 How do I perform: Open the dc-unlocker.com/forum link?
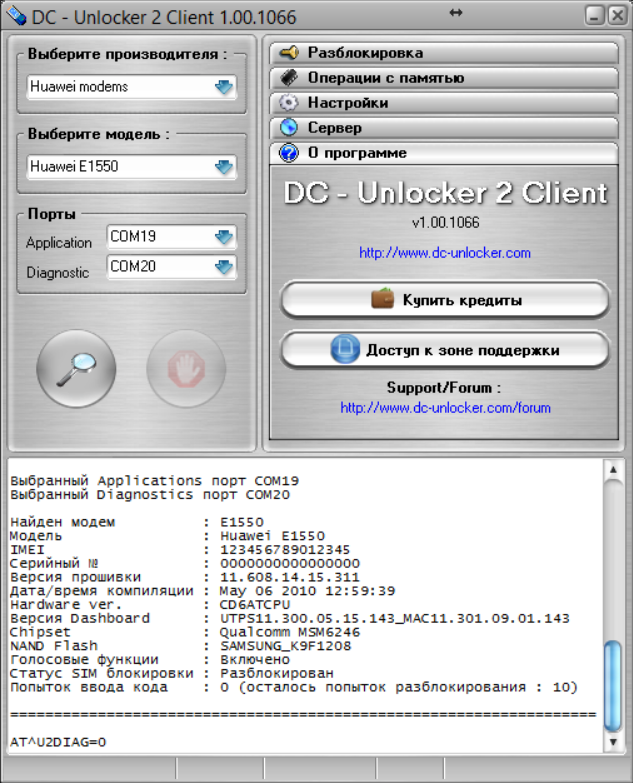[x=445, y=408]
